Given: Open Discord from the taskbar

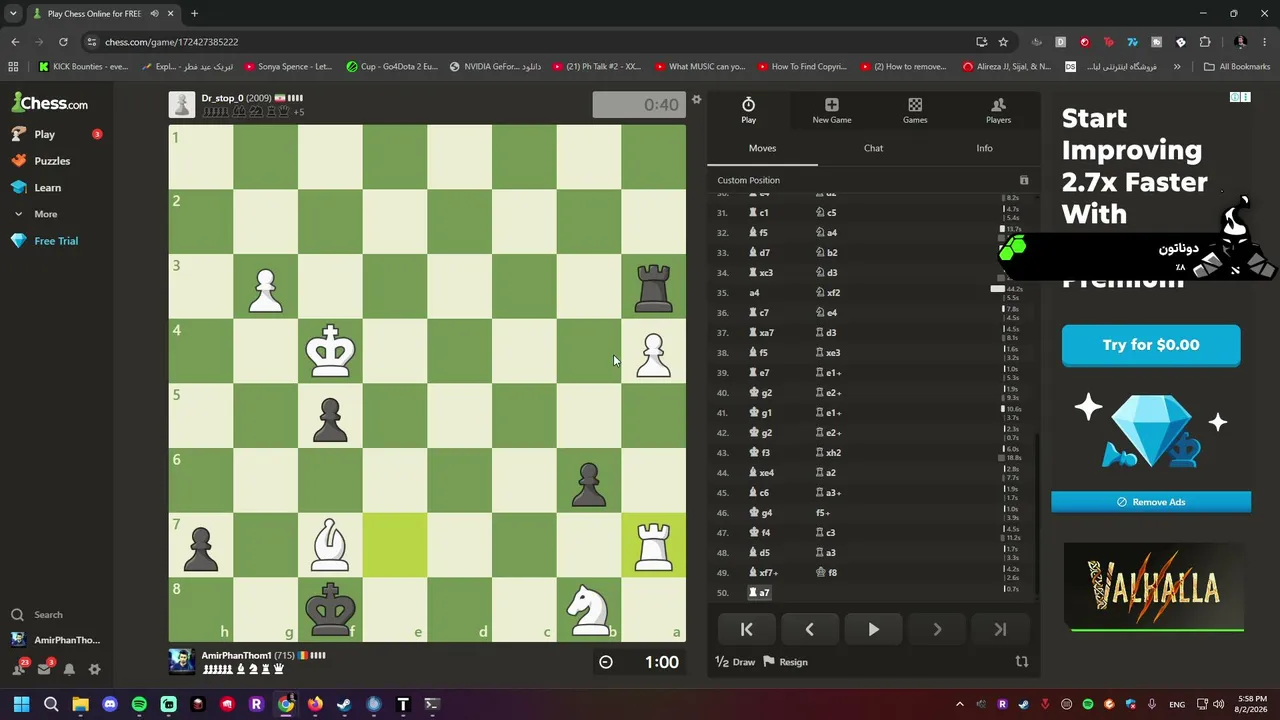Looking at the screenshot, I should [110, 704].
